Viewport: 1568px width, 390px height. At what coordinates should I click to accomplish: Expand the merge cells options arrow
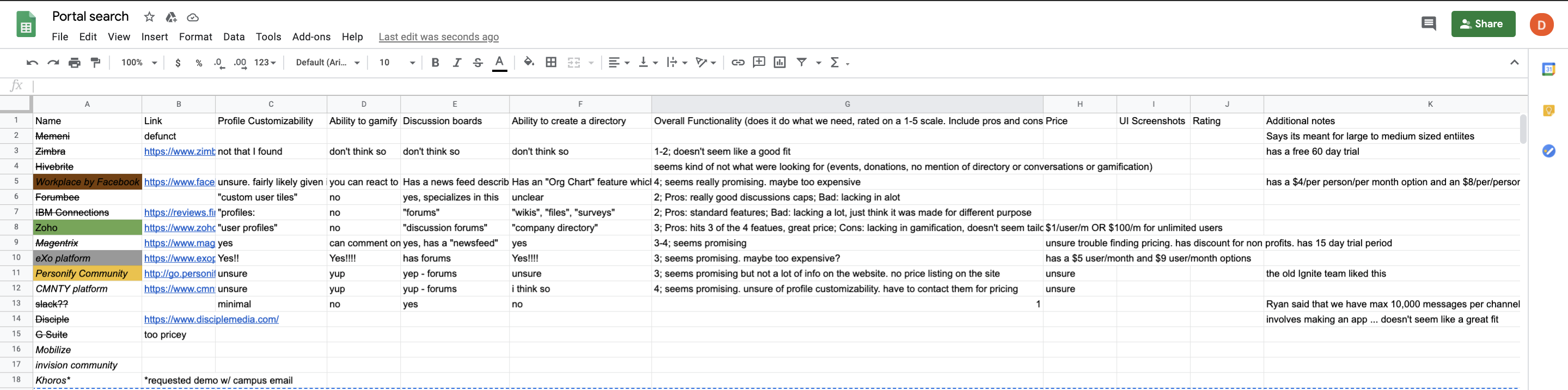(x=591, y=63)
